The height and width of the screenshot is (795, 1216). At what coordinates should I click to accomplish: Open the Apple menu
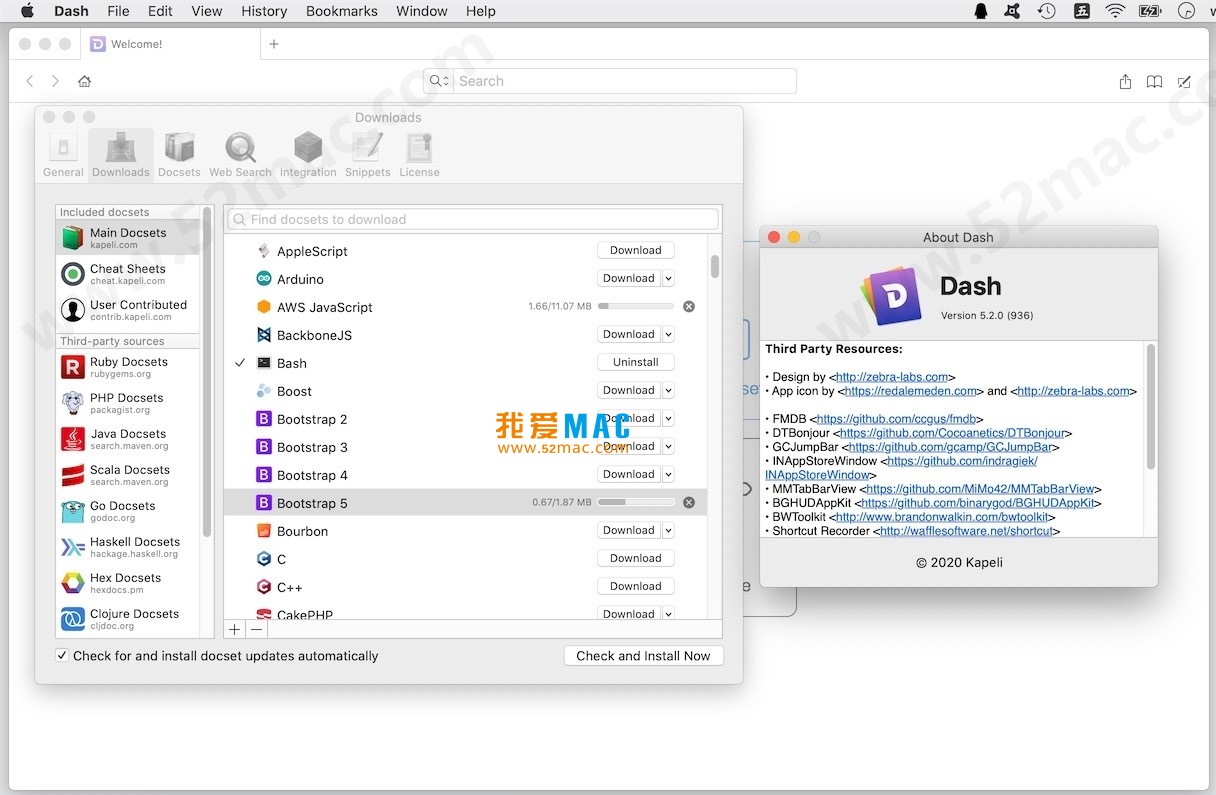27,11
